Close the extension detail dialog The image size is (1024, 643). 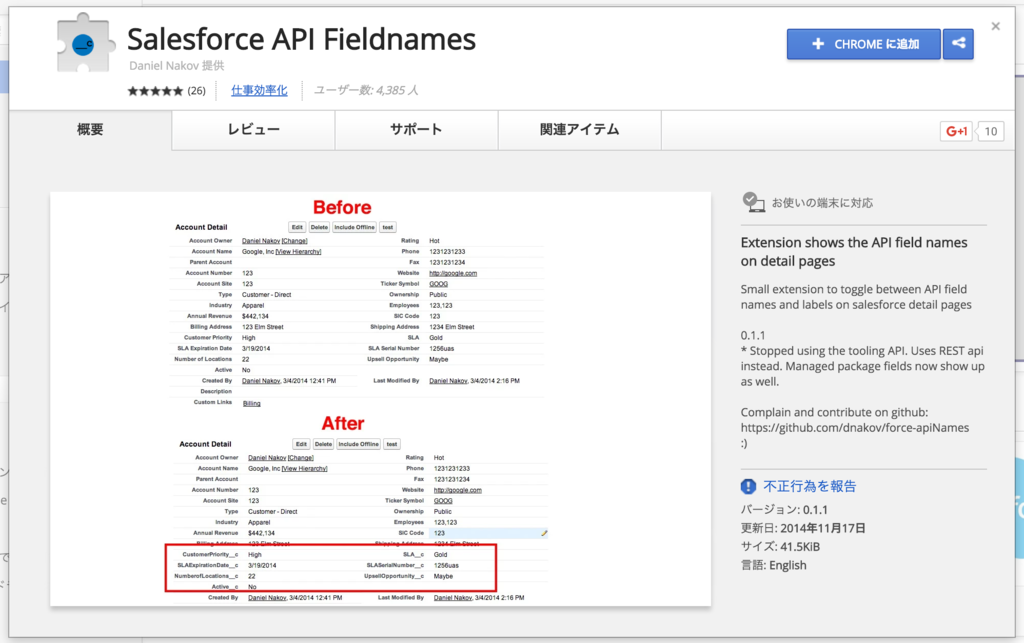pos(995,26)
